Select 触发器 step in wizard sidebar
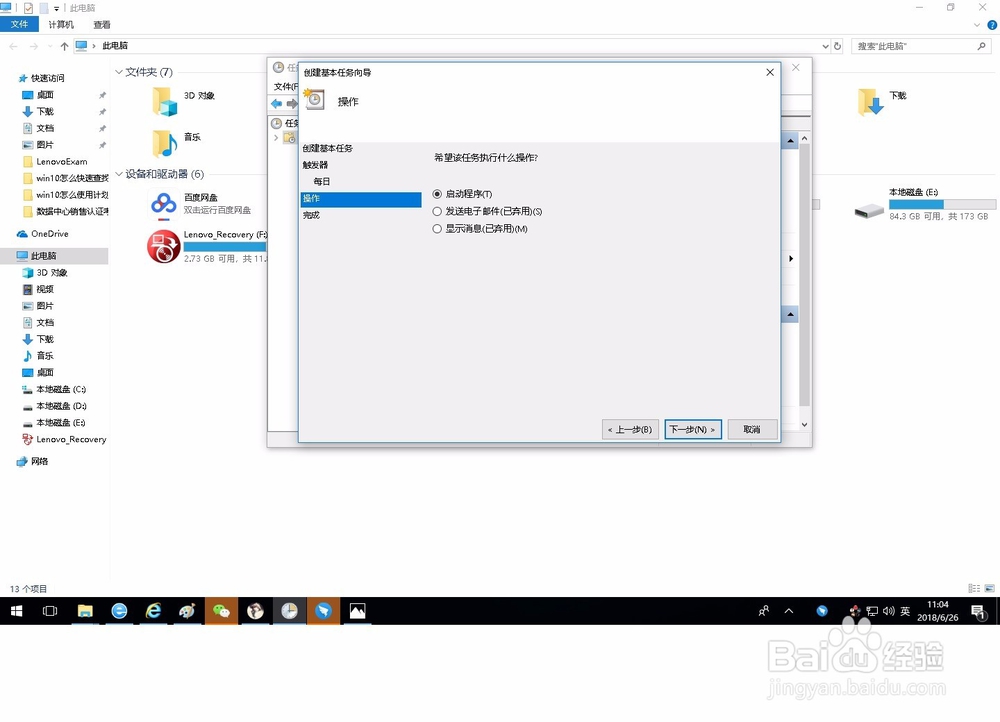Viewport: 1000px width, 722px height. point(315,165)
